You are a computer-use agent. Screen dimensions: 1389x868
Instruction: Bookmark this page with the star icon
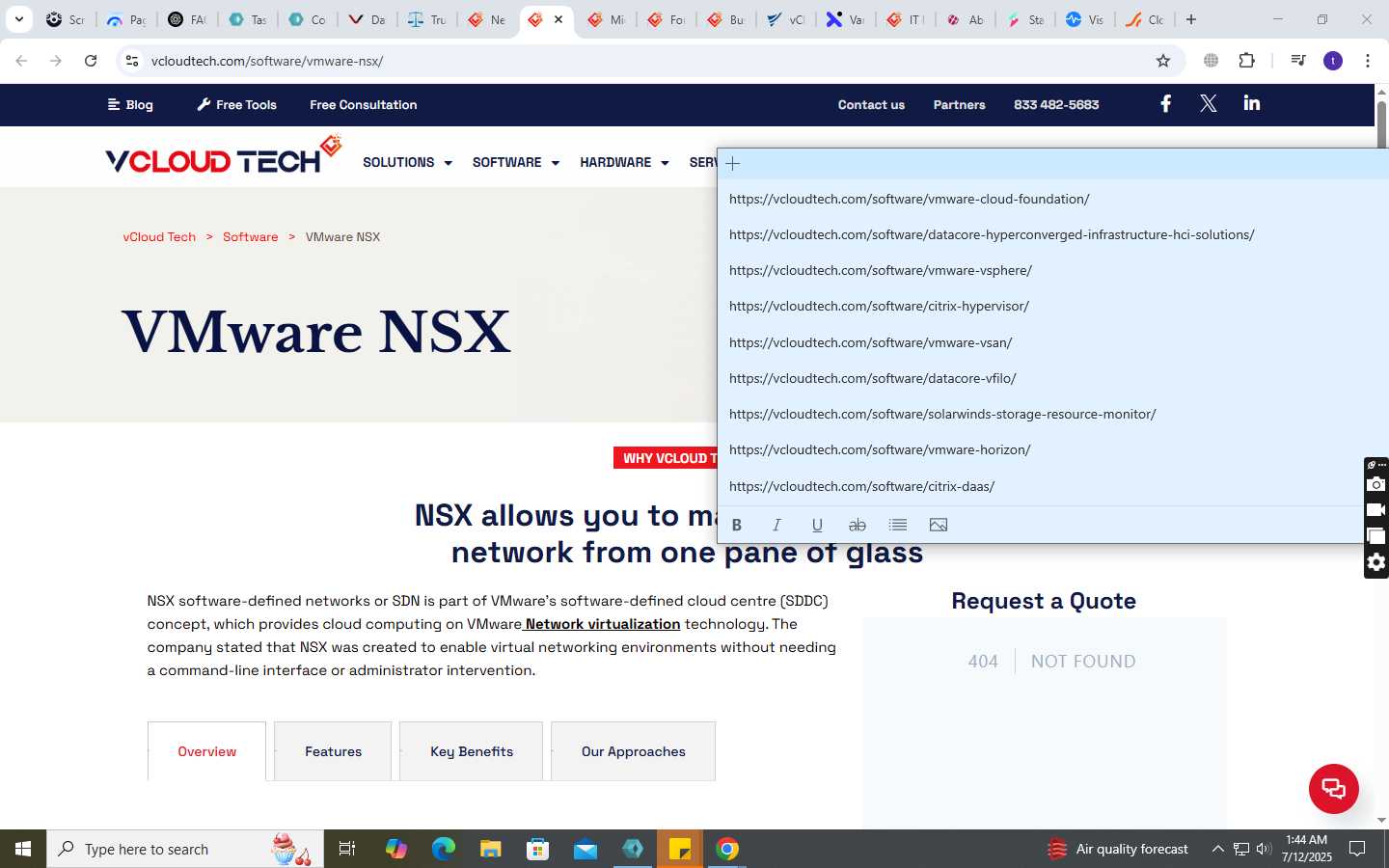[1163, 61]
